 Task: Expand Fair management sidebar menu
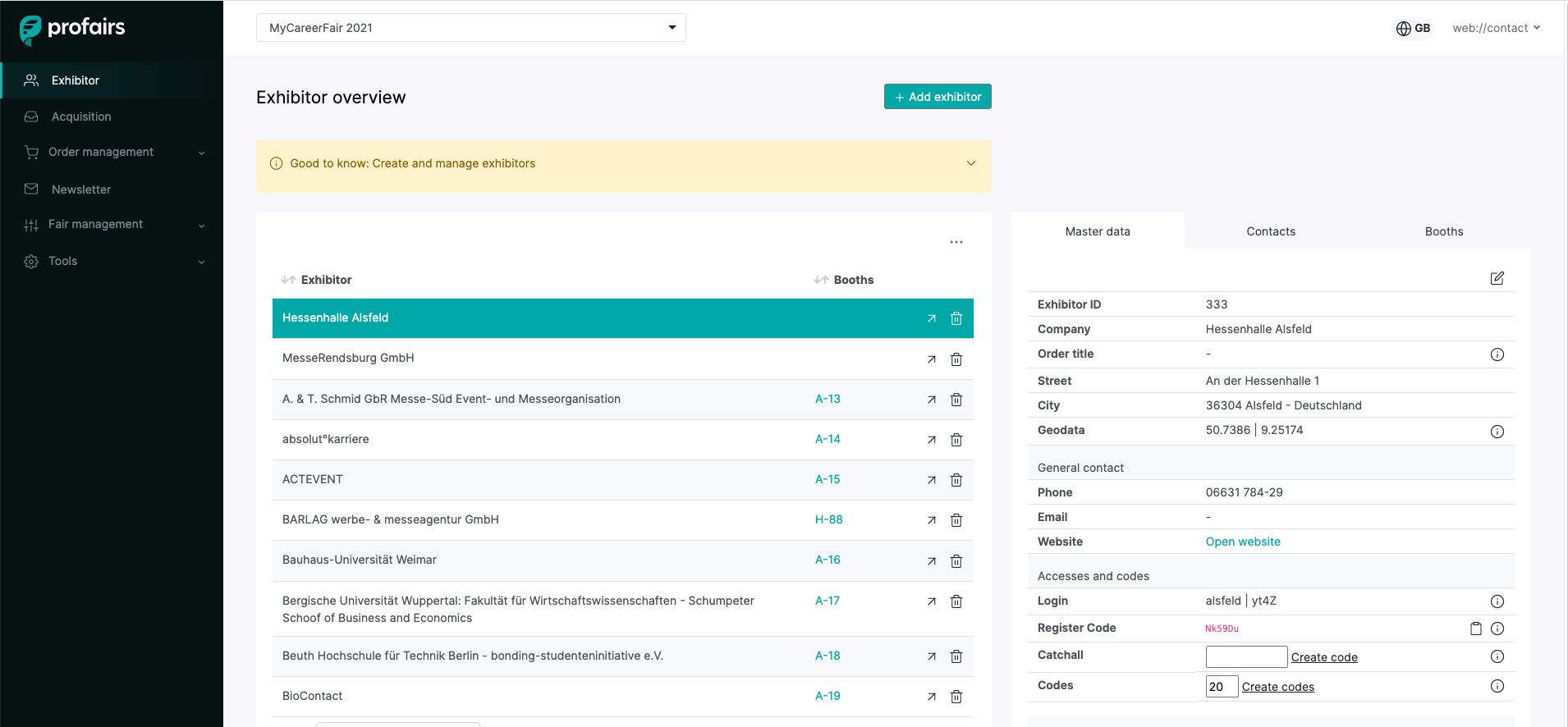[112, 225]
